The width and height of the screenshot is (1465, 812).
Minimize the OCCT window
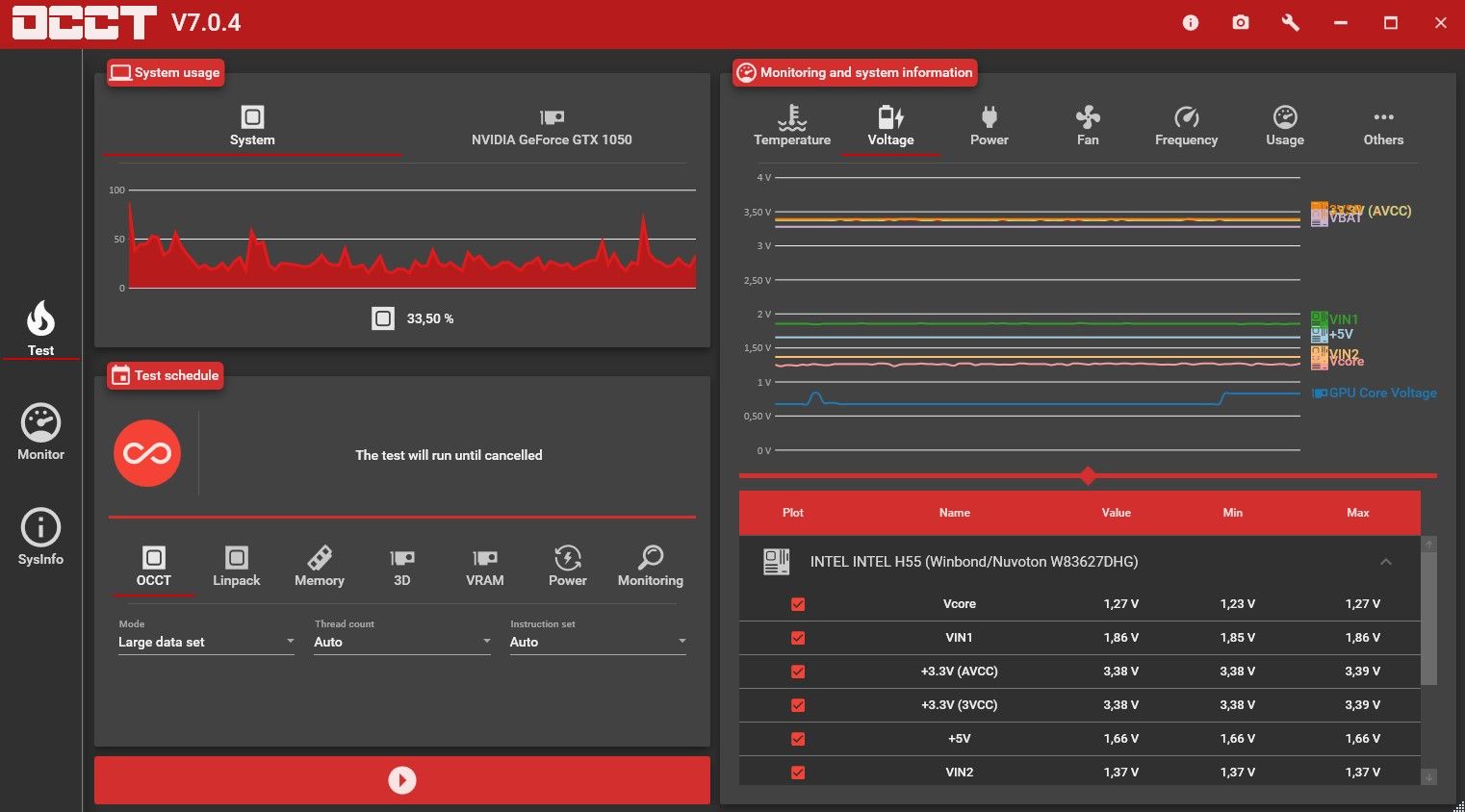click(1341, 23)
